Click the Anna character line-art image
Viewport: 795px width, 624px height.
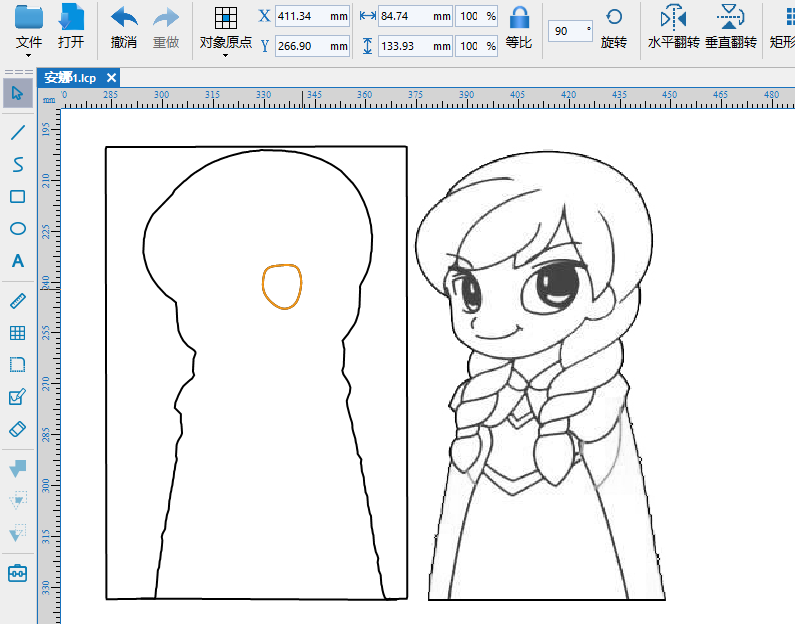point(541,375)
